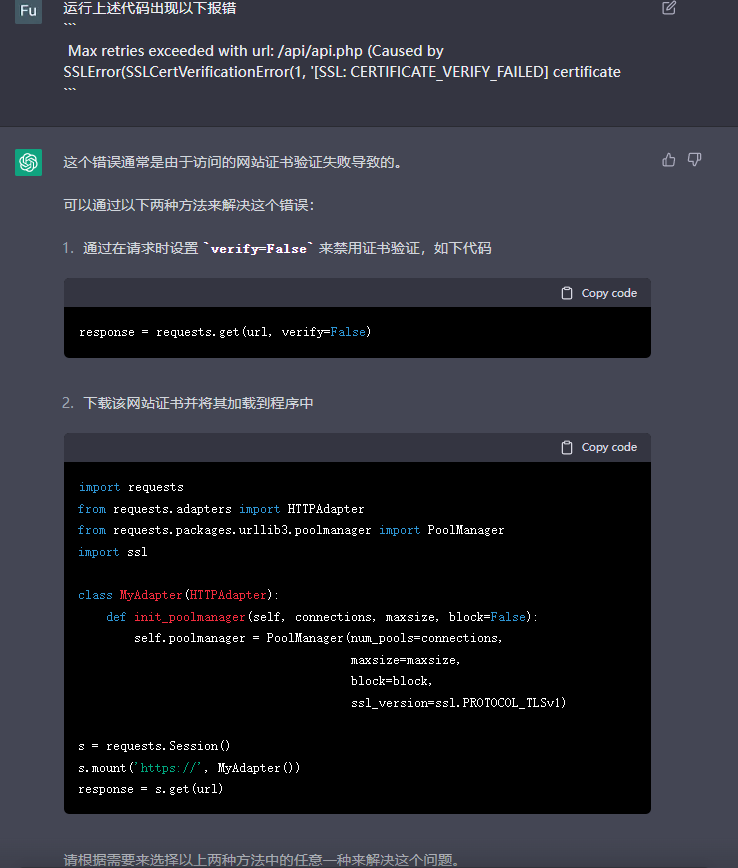Click the 'response = s.get(url)' line
This screenshot has height=868, width=738.
point(151,789)
